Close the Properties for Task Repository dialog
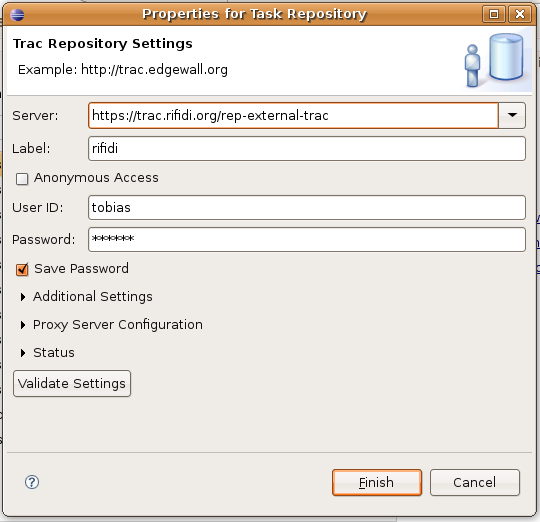This screenshot has width=540, height=522. click(x=520, y=14)
